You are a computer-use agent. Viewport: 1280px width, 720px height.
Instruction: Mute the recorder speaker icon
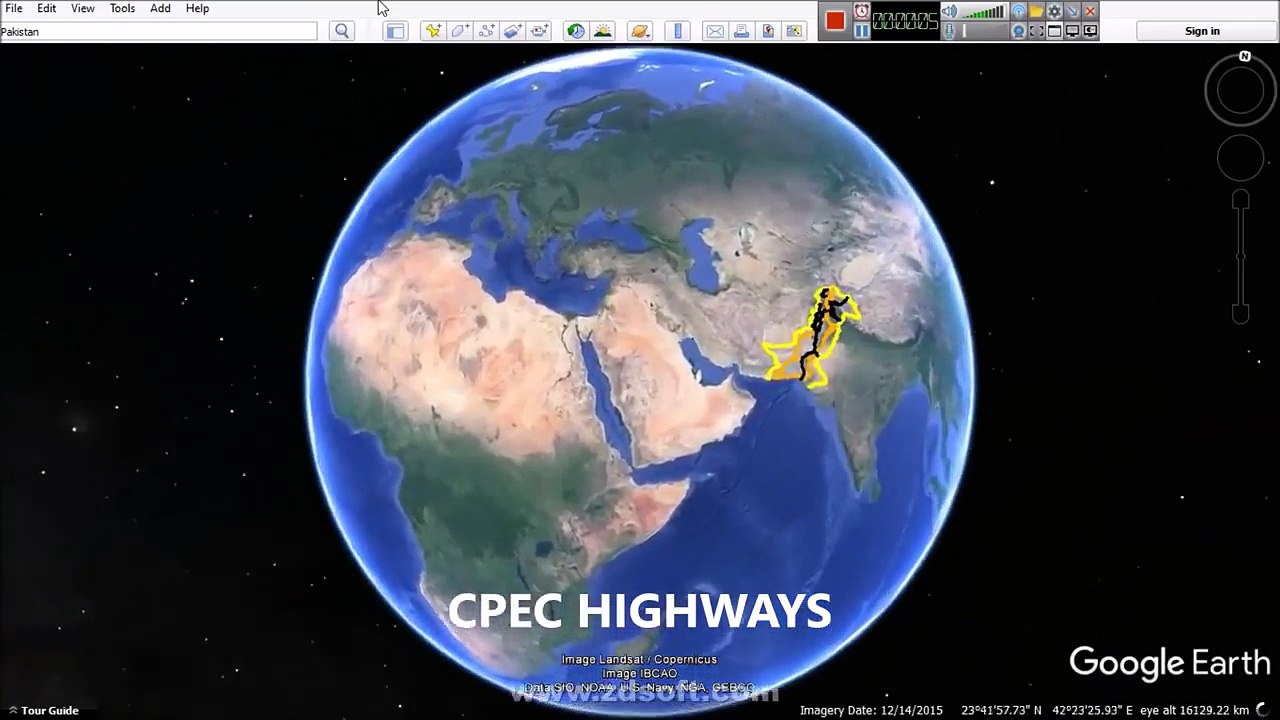(x=949, y=11)
